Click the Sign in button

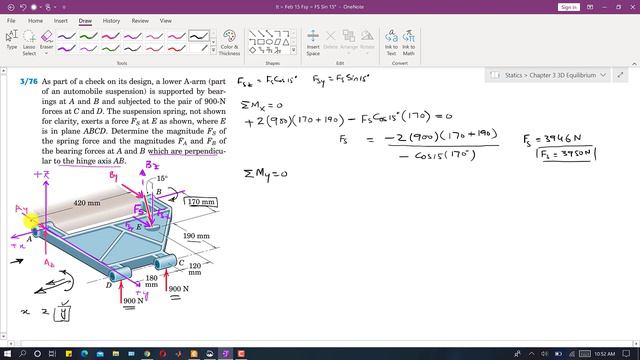[569, 7]
